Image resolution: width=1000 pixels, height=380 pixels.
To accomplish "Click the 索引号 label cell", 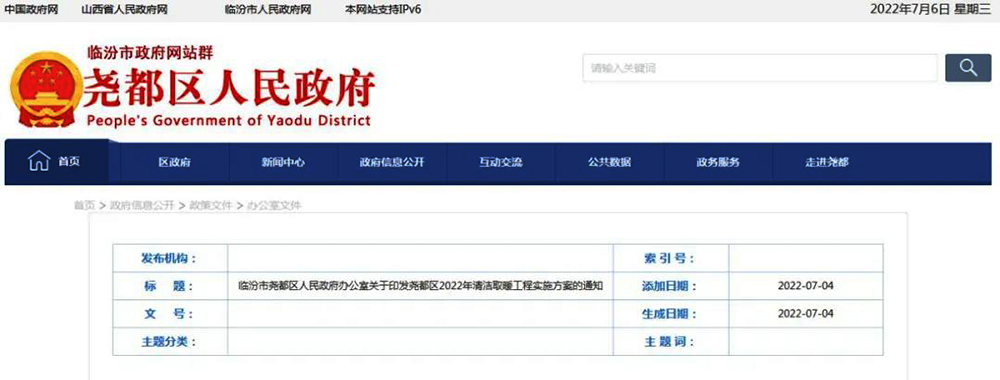I will [x=671, y=258].
